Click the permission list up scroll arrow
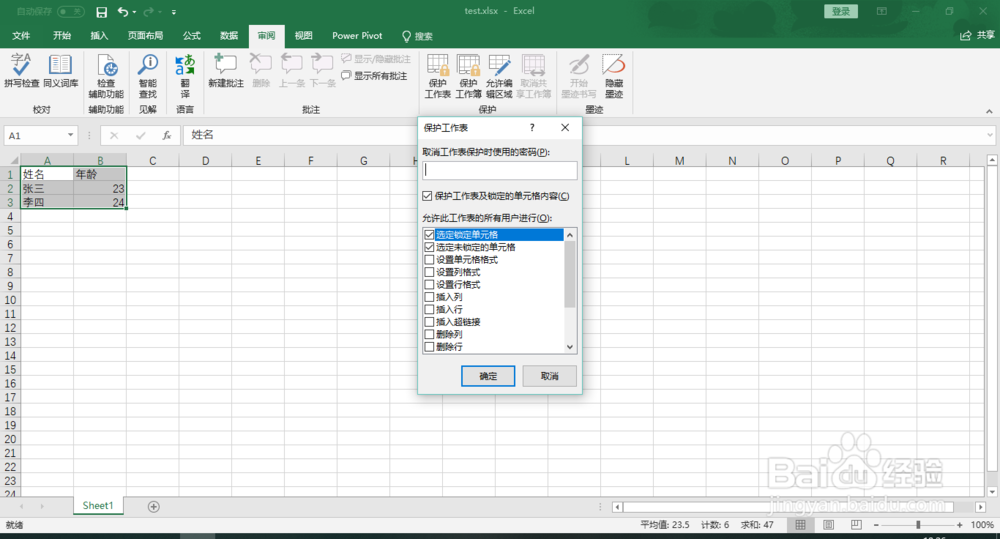1000x539 pixels. coord(570,235)
